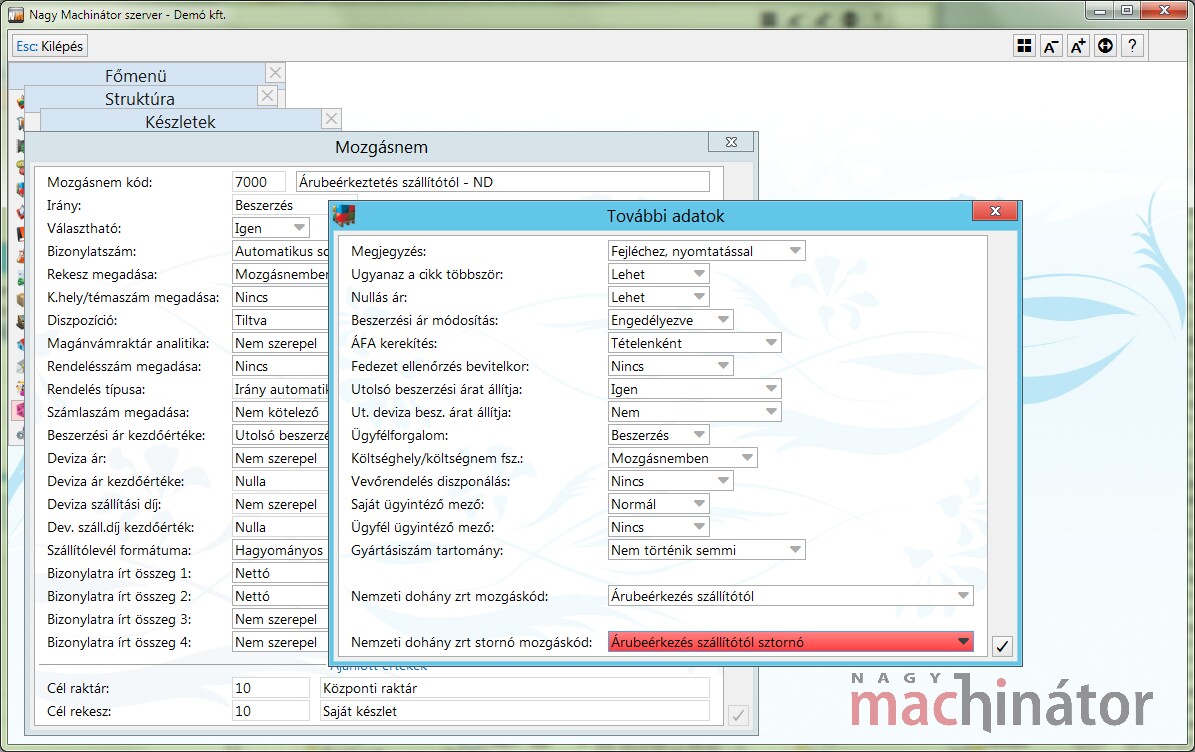
Task: Click the Rendelésszám megadása Nincs field
Action: pos(280,366)
